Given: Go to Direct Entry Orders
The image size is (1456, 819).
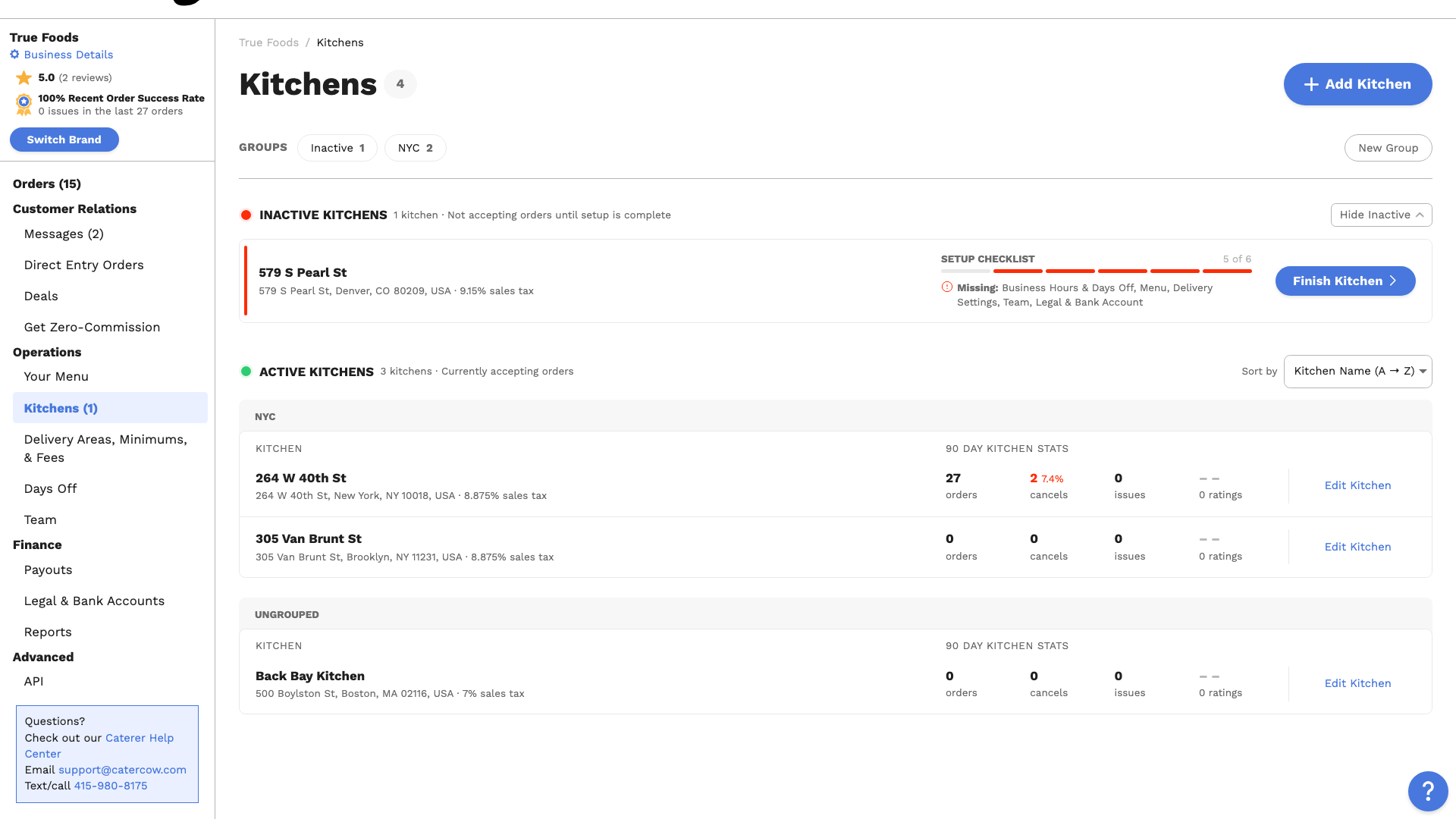Looking at the screenshot, I should coord(83,265).
